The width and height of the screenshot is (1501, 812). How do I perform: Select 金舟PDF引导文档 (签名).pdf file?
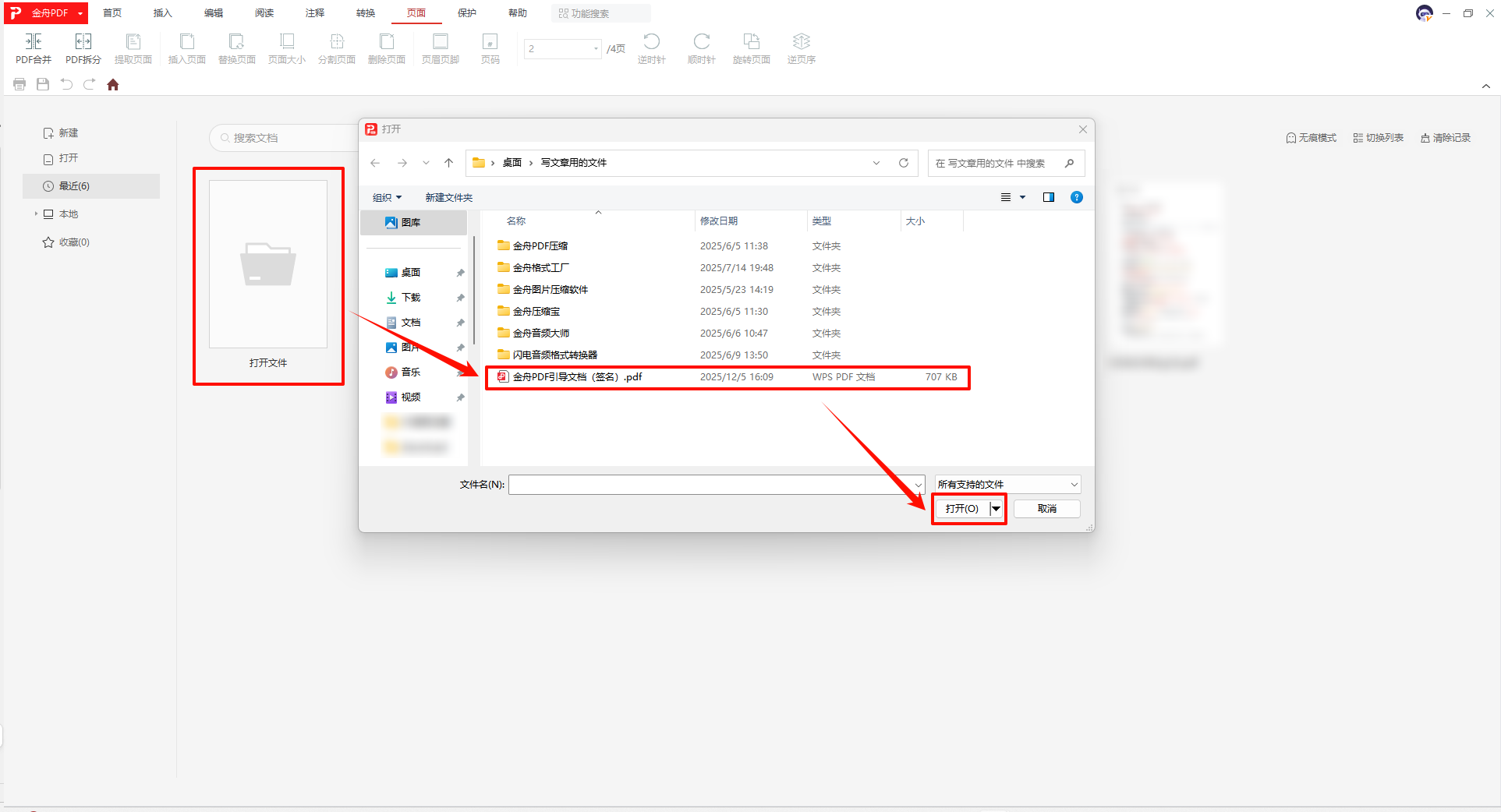point(577,377)
